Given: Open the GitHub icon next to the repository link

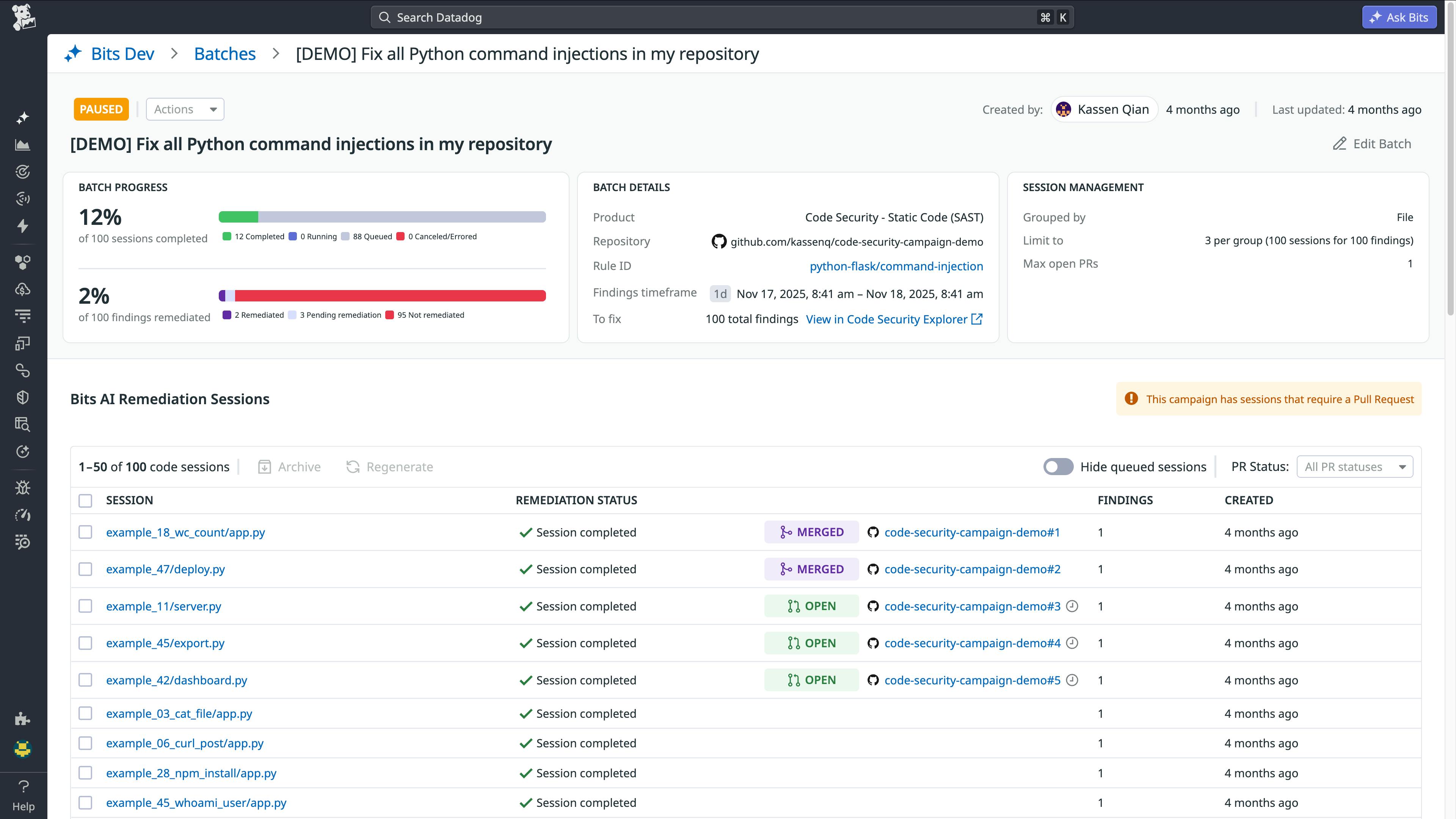Looking at the screenshot, I should [719, 241].
